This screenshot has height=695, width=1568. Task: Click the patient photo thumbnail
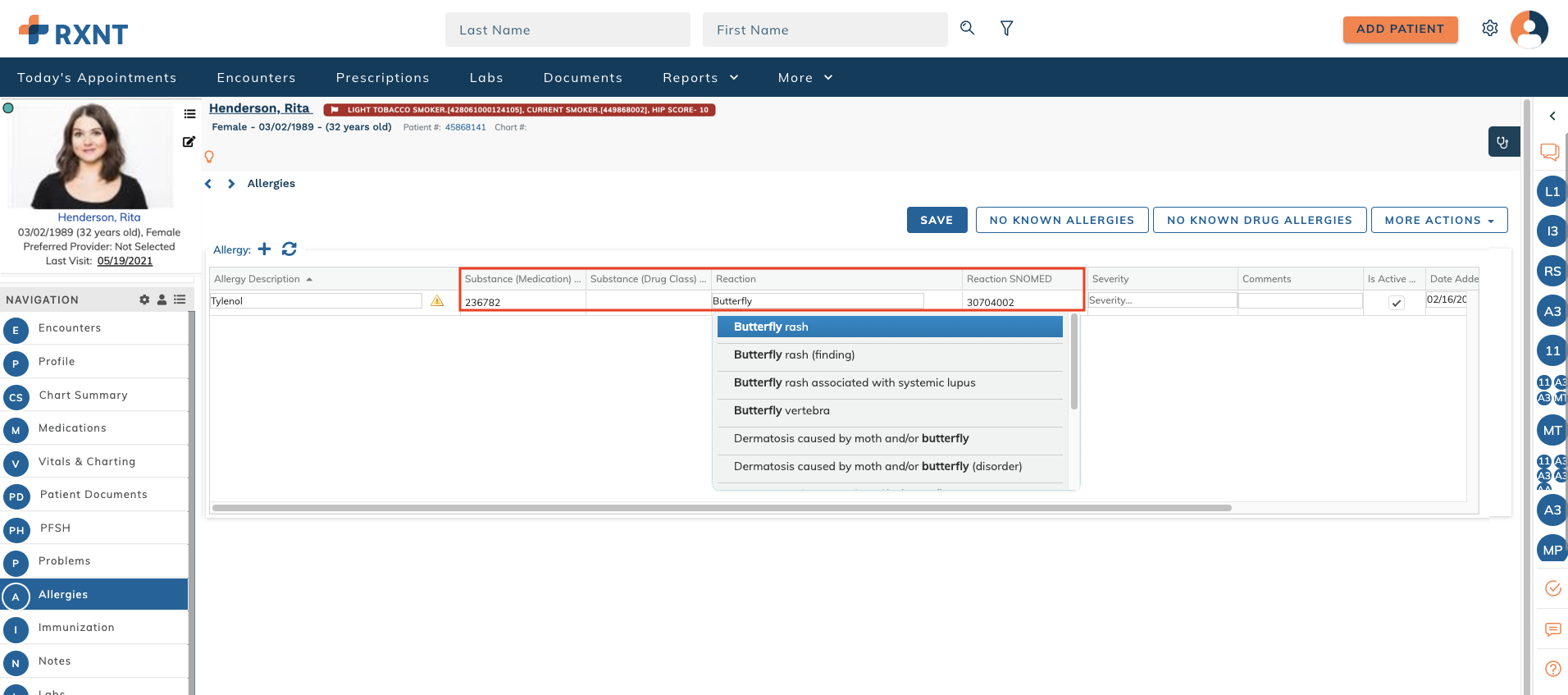click(x=90, y=156)
